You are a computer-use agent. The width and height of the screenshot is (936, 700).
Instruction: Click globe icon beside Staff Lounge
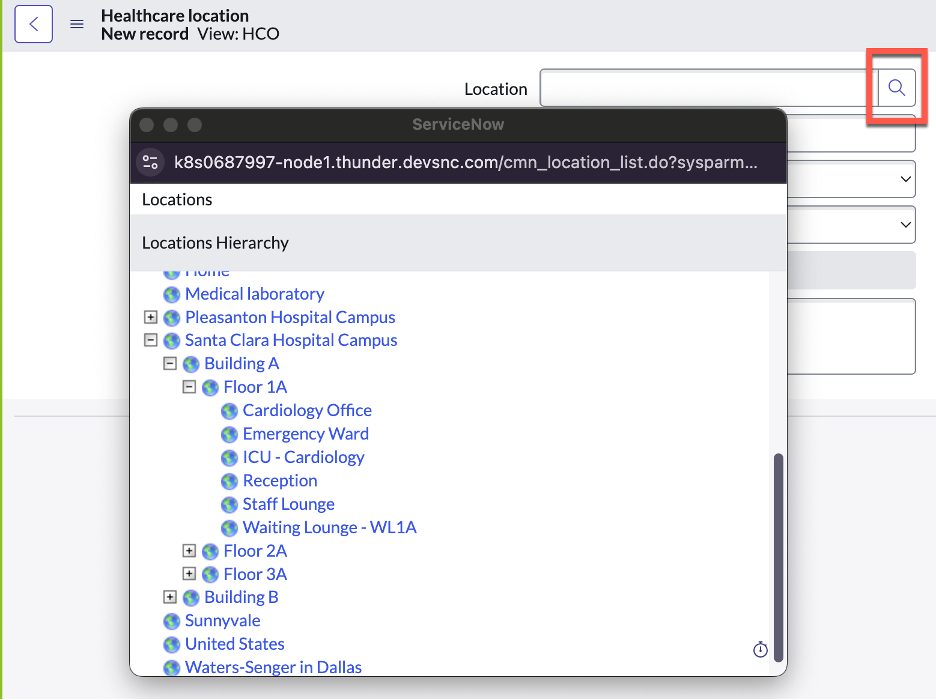point(229,505)
